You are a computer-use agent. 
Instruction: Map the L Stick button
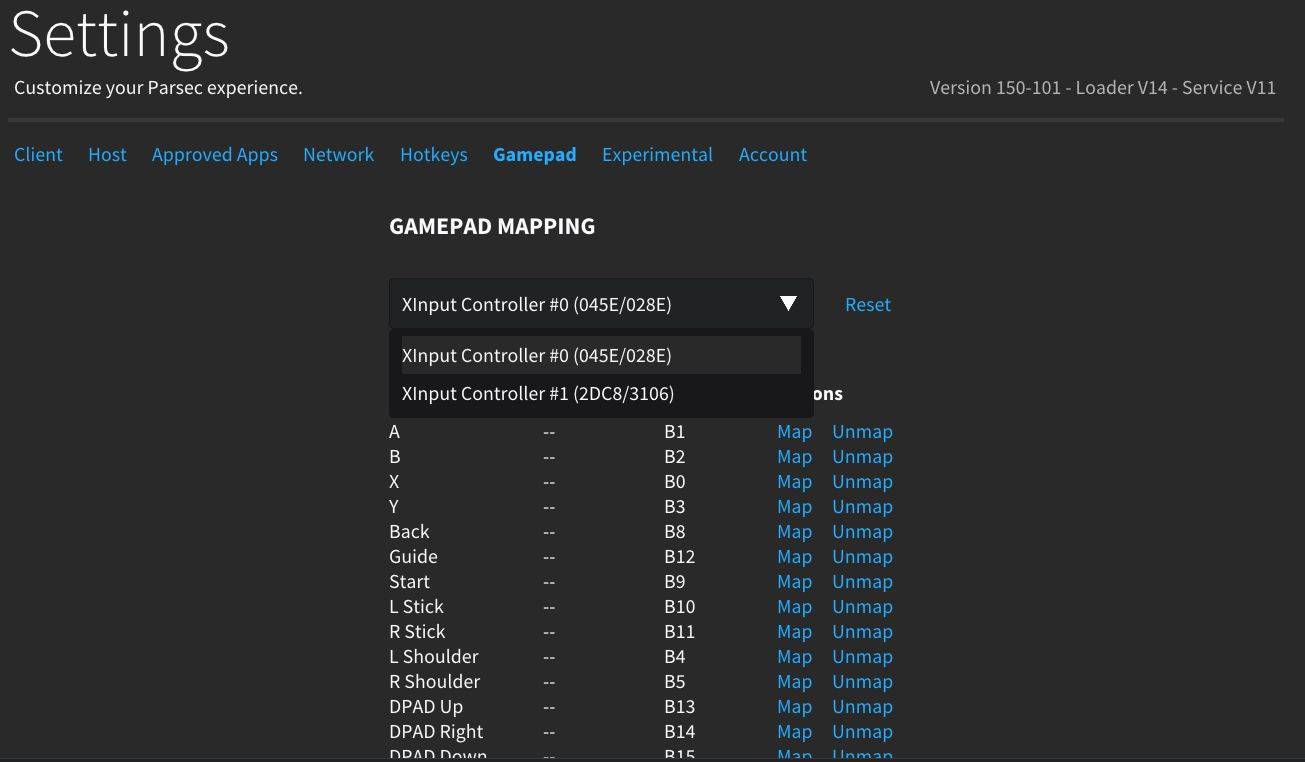[794, 607]
